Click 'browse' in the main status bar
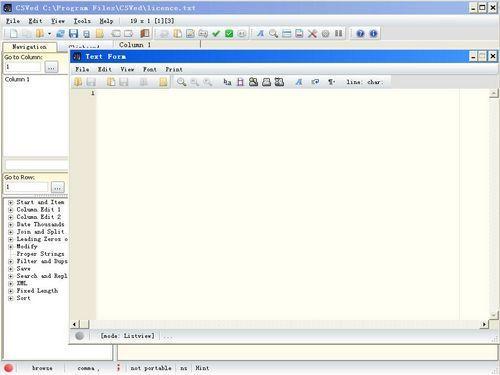500x375 pixels. pos(42,368)
